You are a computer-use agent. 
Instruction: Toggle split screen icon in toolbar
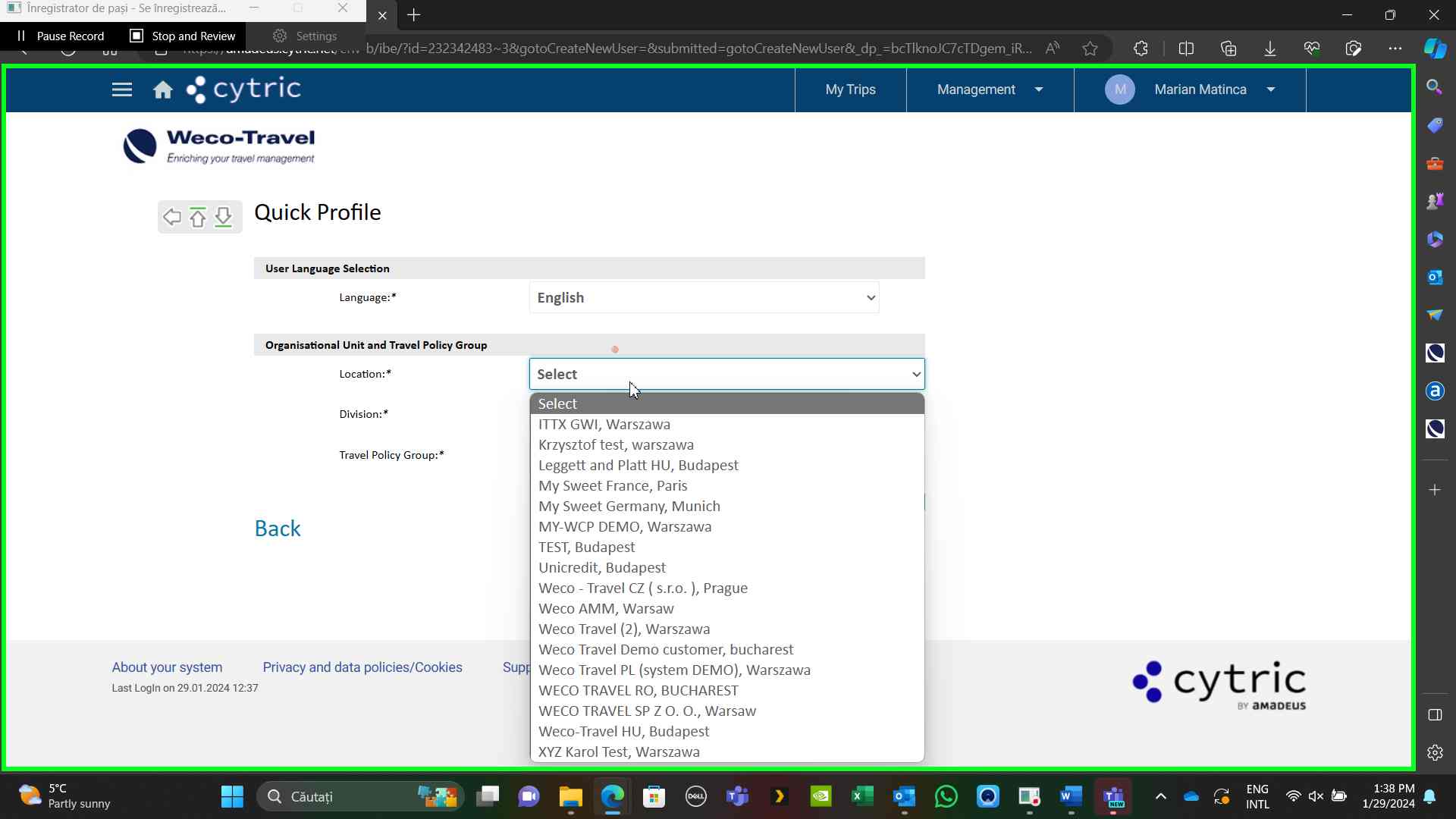(x=1186, y=49)
